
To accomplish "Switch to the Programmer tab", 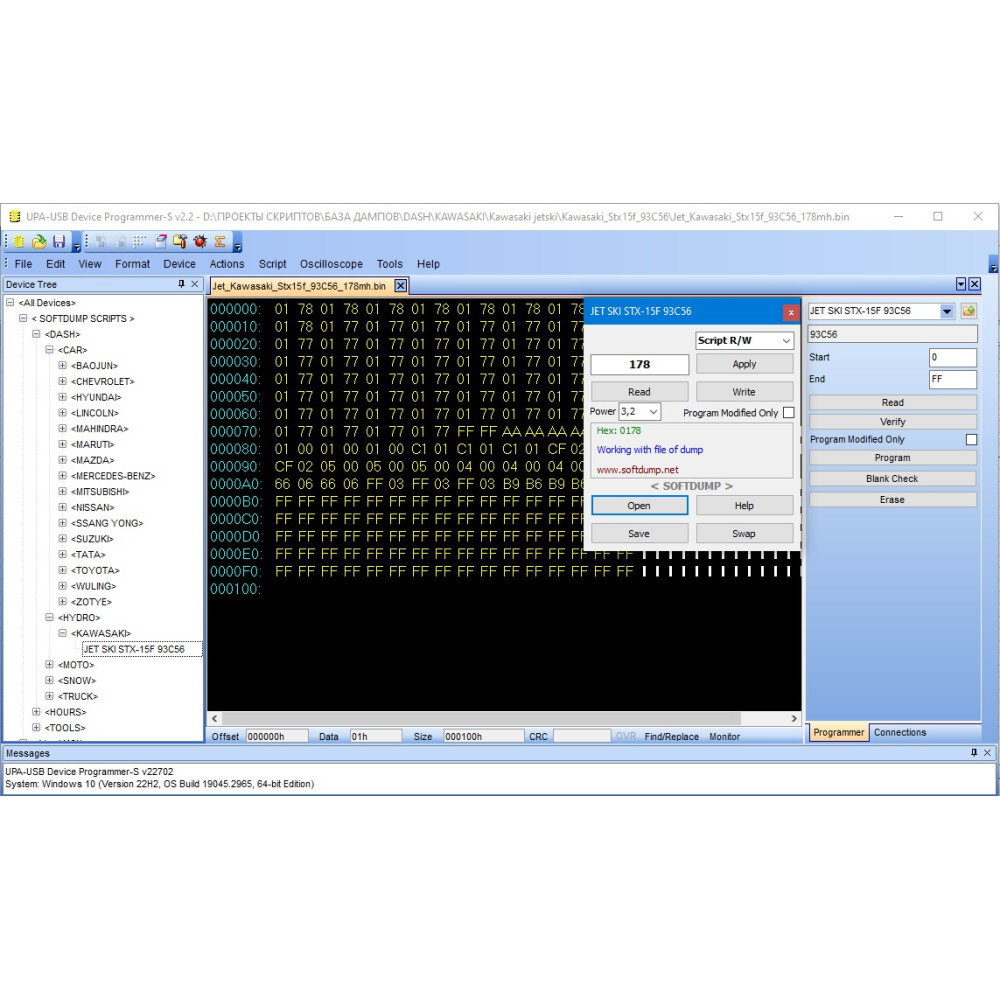I will 838,732.
